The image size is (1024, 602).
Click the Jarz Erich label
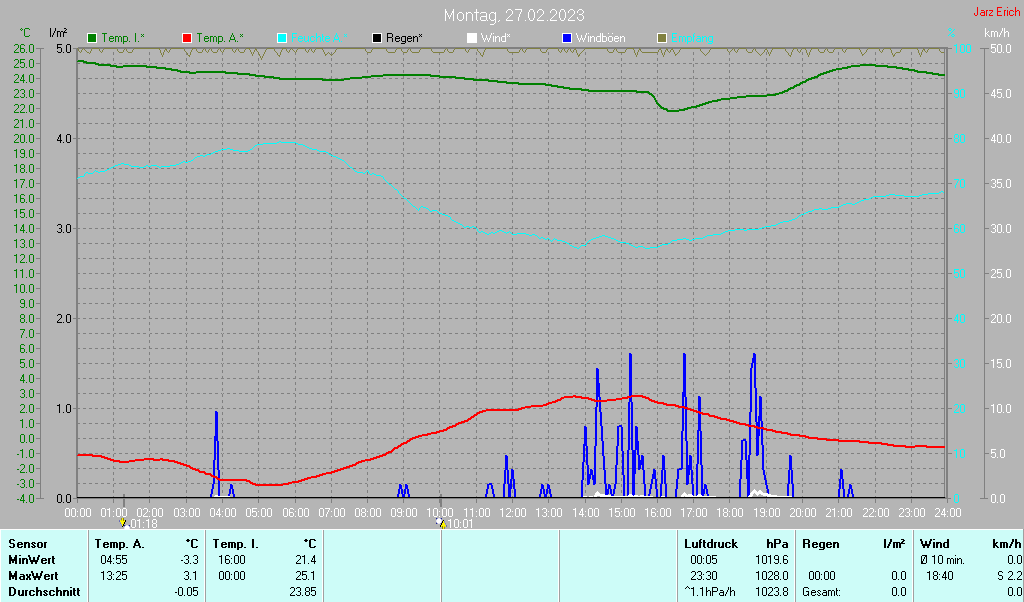tap(996, 13)
